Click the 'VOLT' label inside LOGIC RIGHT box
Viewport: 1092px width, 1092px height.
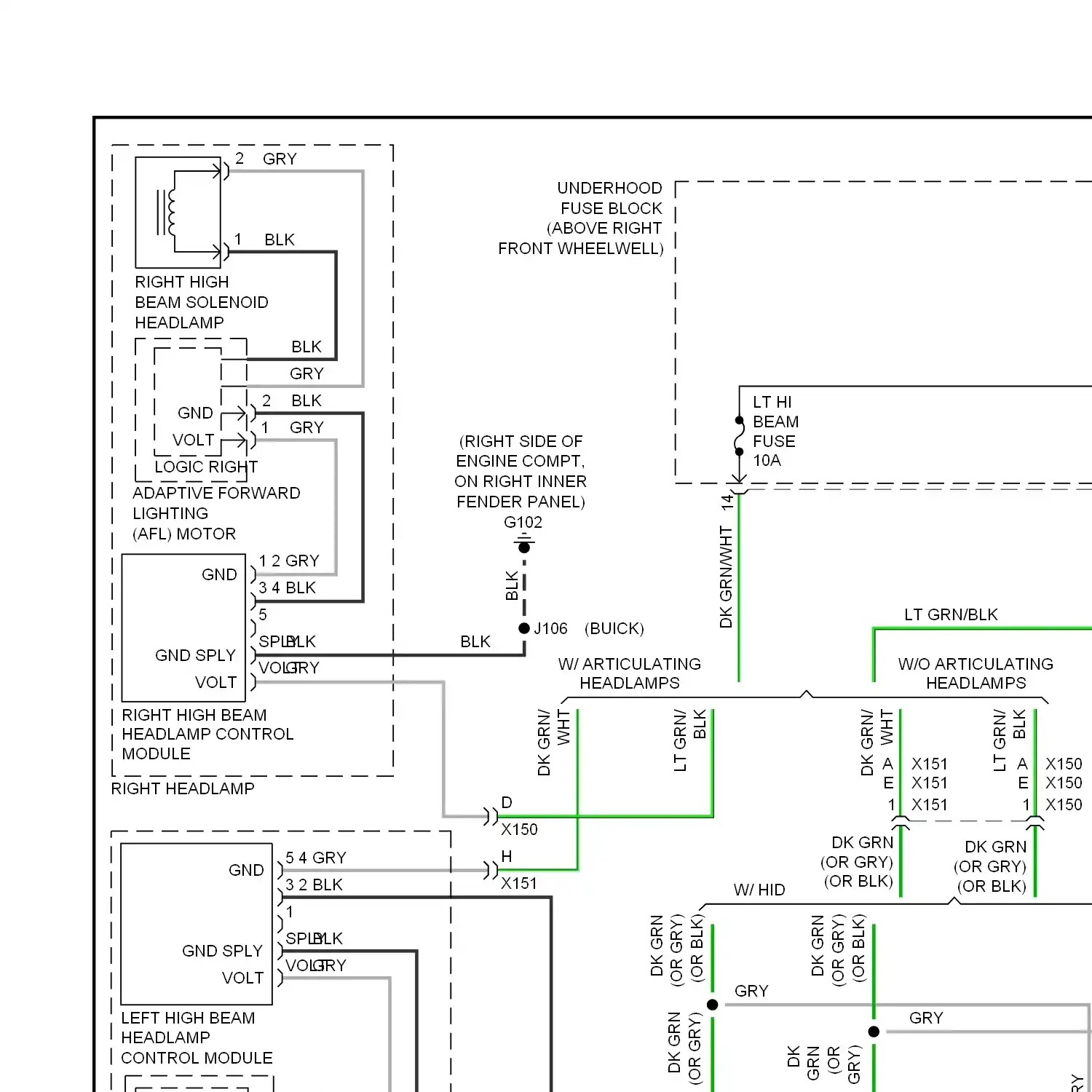[194, 440]
